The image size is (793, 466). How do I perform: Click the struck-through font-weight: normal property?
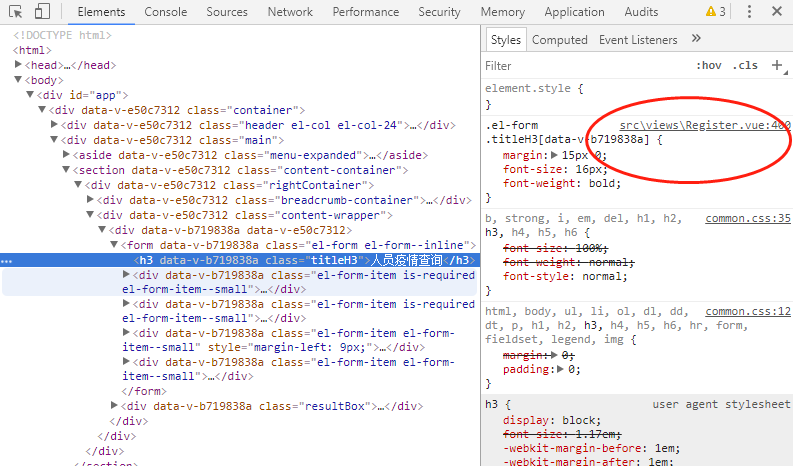click(x=568, y=262)
